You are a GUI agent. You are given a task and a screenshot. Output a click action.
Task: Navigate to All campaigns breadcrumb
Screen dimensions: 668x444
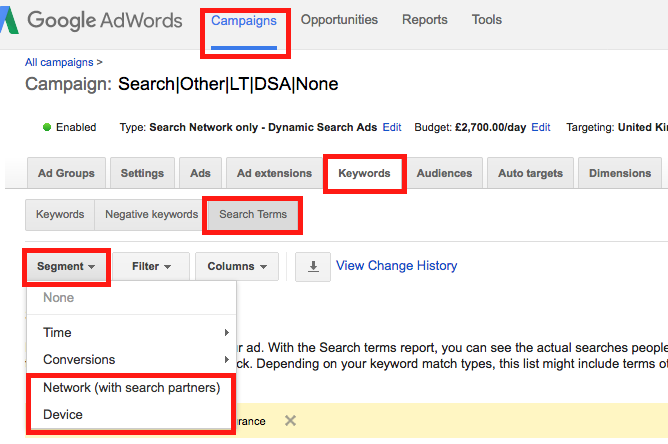pyautogui.click(x=59, y=62)
